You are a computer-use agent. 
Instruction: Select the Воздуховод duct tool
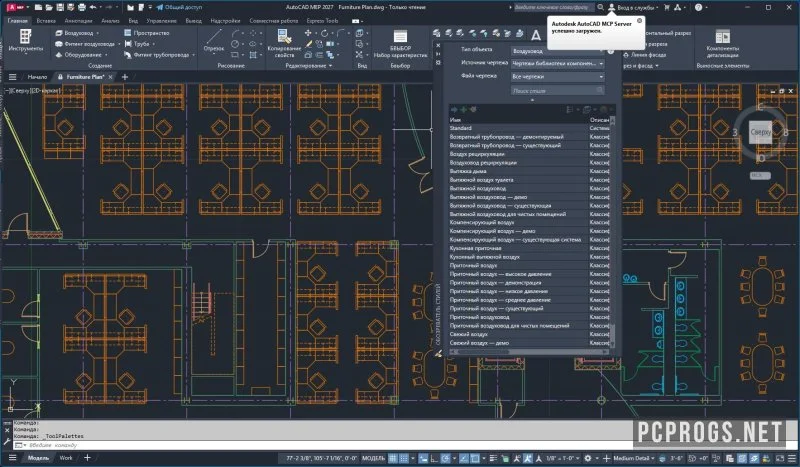(74, 33)
